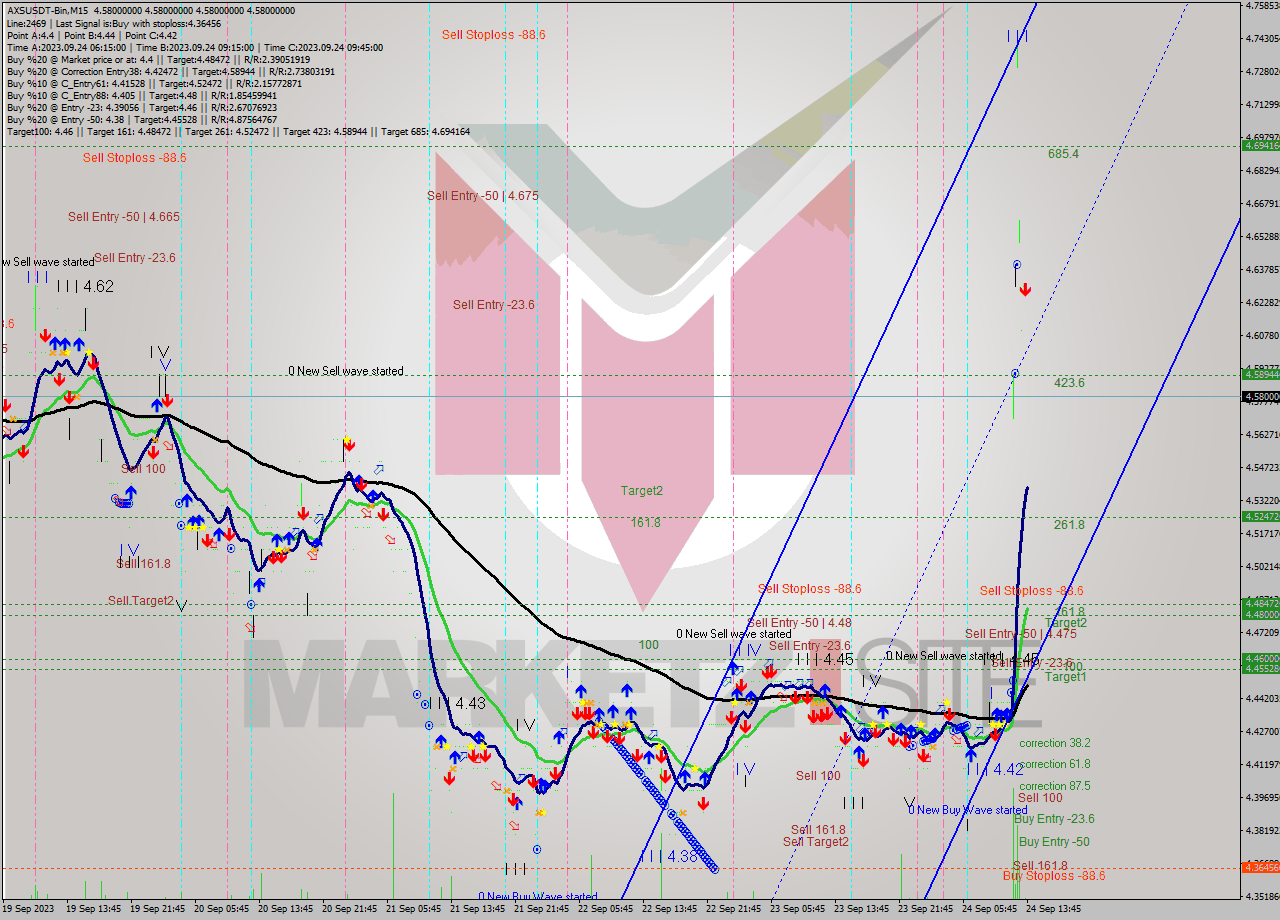Click the 4.72802 price axis value
The height and width of the screenshot is (920, 1280).
pos(1262,72)
